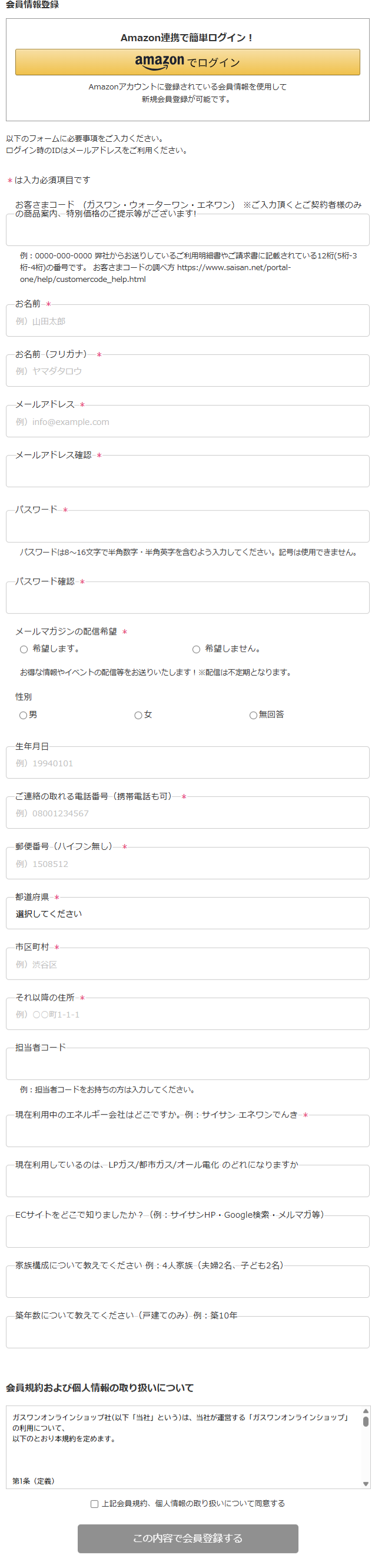The width and height of the screenshot is (385, 1568).
Task: Click the お名前 (フリガナ) field
Action: (188, 371)
